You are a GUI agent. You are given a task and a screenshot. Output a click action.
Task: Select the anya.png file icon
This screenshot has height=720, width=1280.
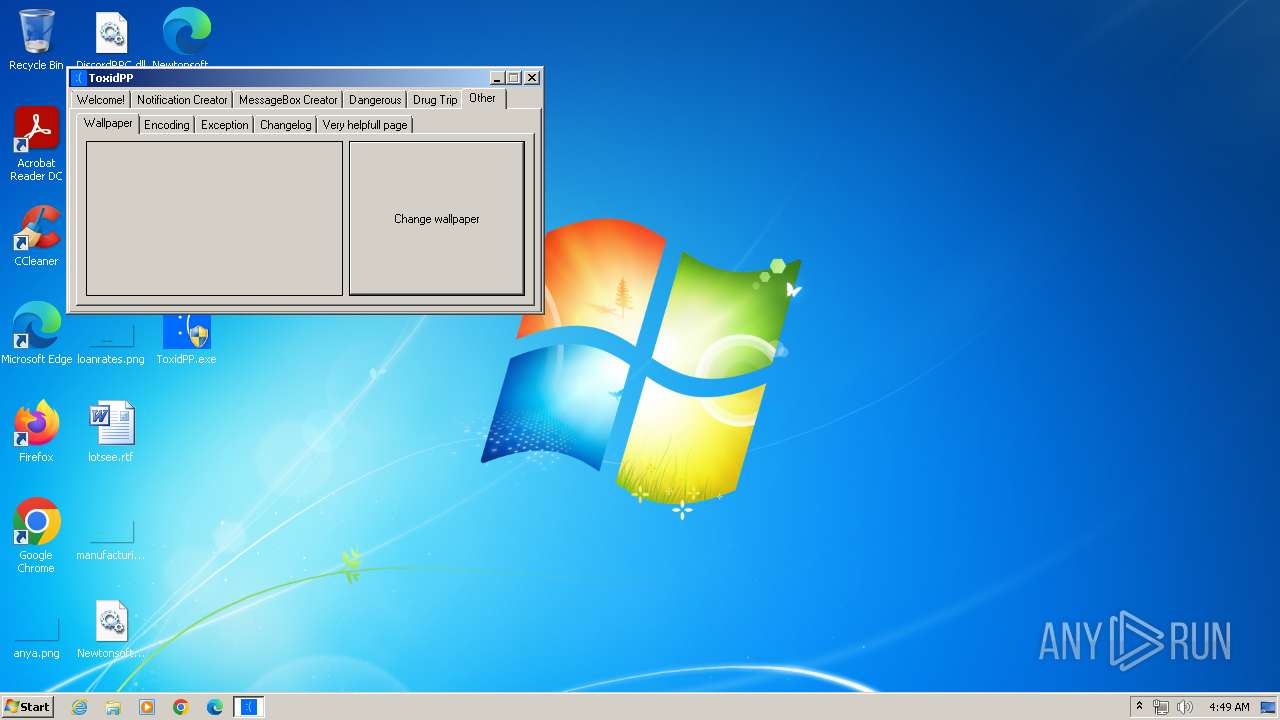point(36,640)
